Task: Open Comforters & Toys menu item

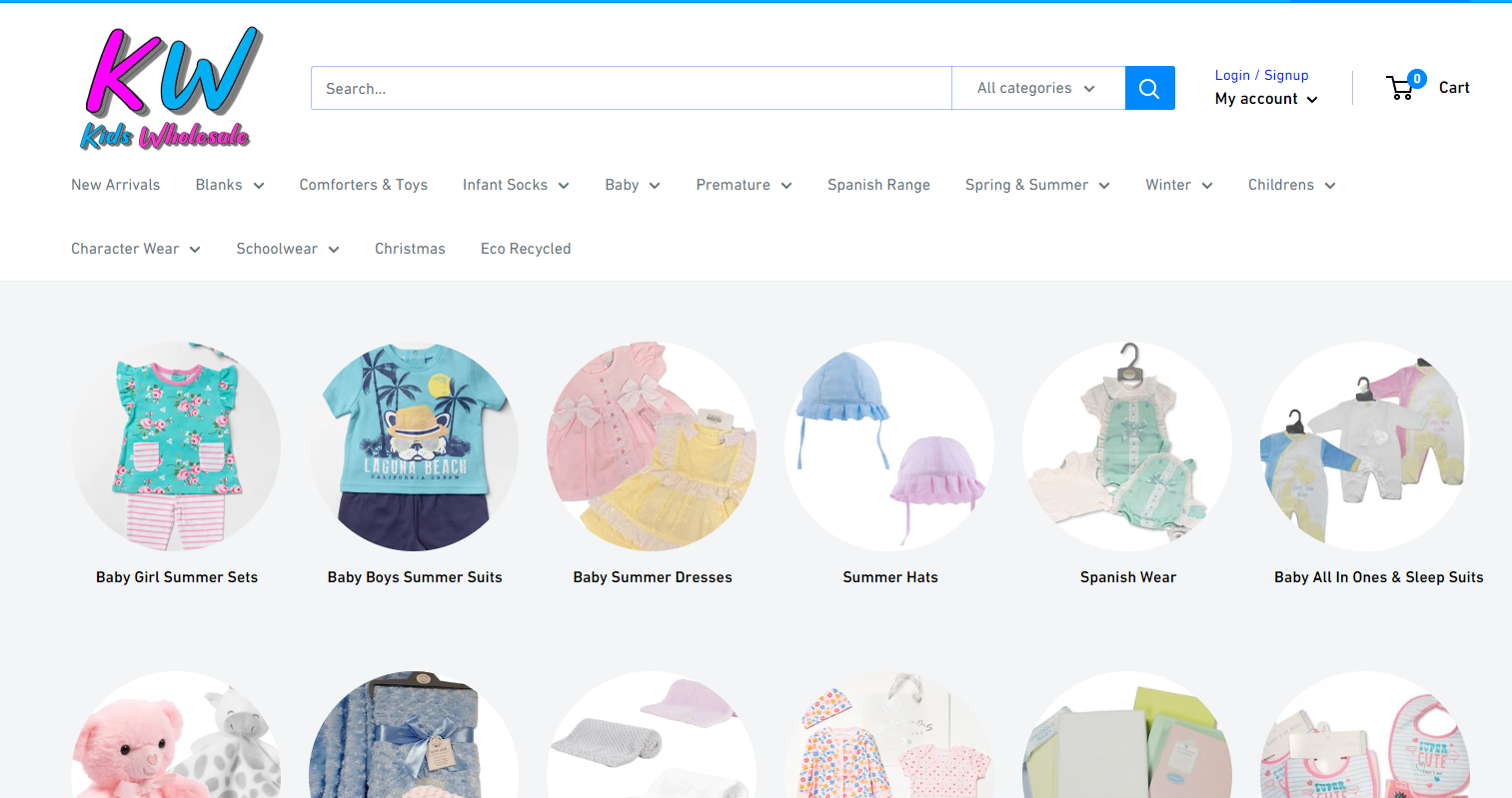Action: [x=364, y=185]
